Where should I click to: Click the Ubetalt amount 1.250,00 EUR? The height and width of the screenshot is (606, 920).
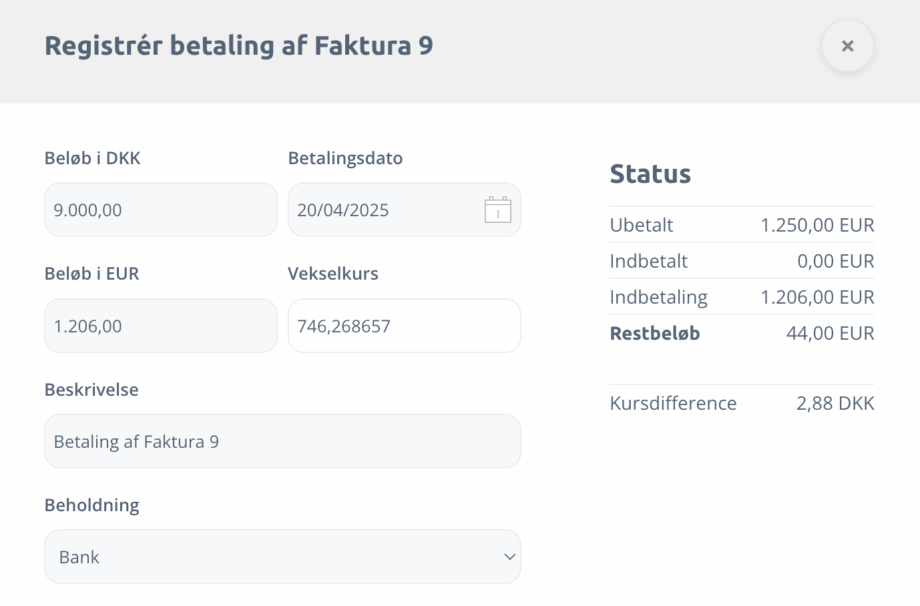coord(817,225)
